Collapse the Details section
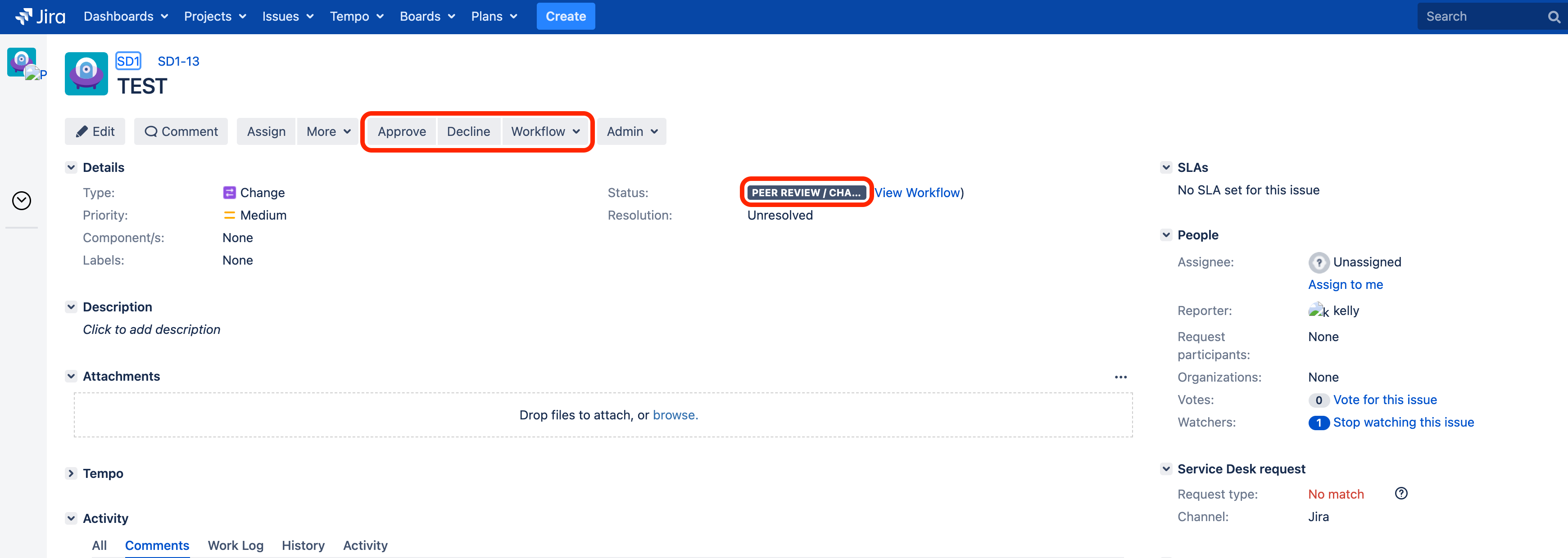This screenshot has height=558, width=1568. (71, 167)
